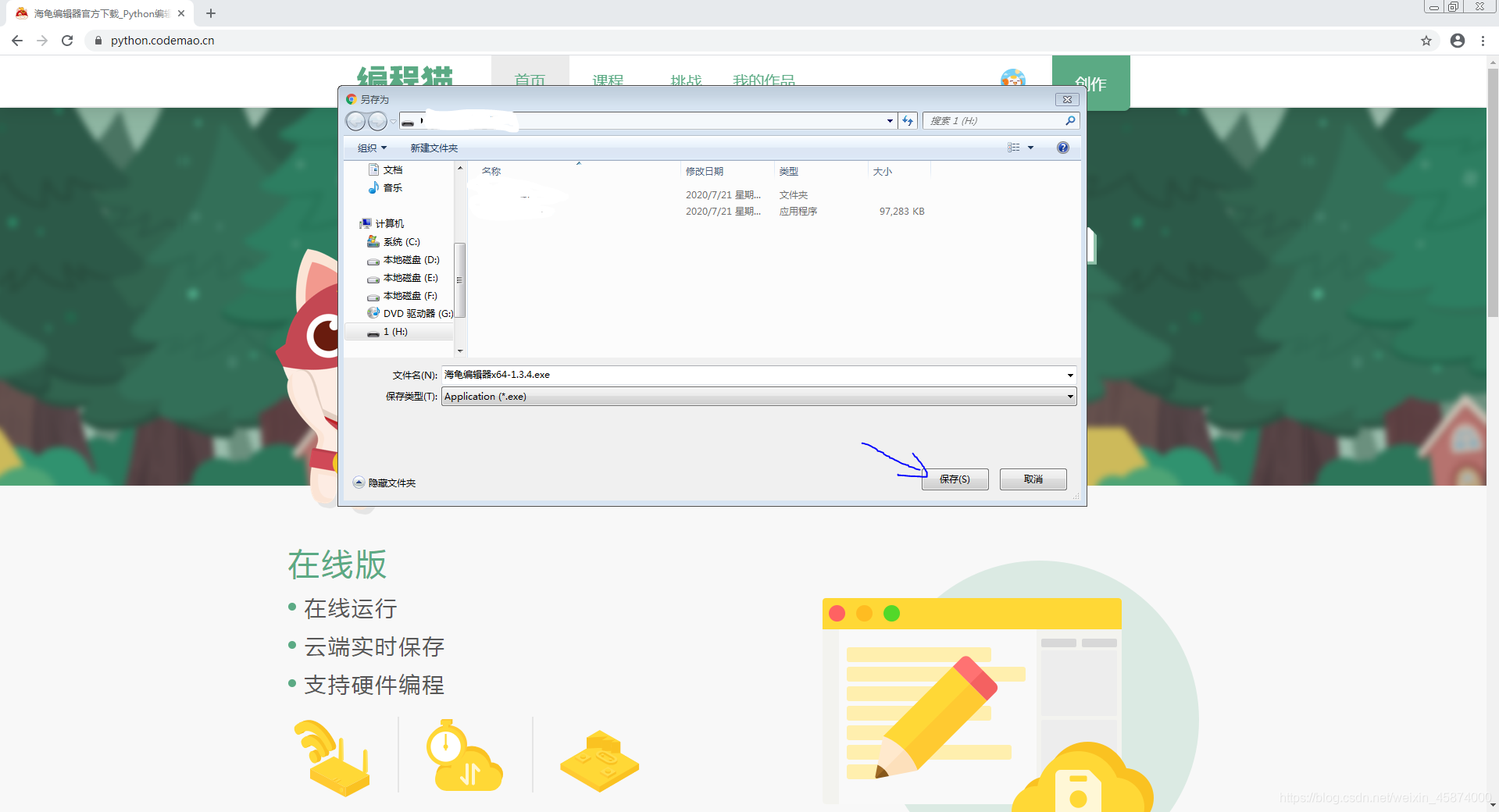Select System (C:) drive
This screenshot has width=1499, height=812.
(x=394, y=241)
